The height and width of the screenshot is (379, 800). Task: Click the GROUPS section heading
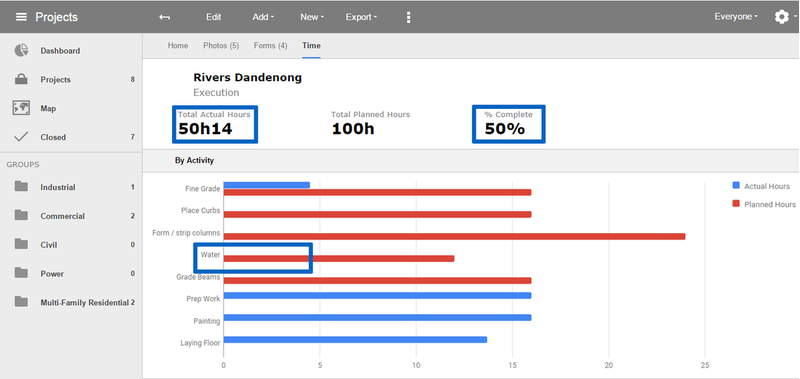click(x=23, y=165)
